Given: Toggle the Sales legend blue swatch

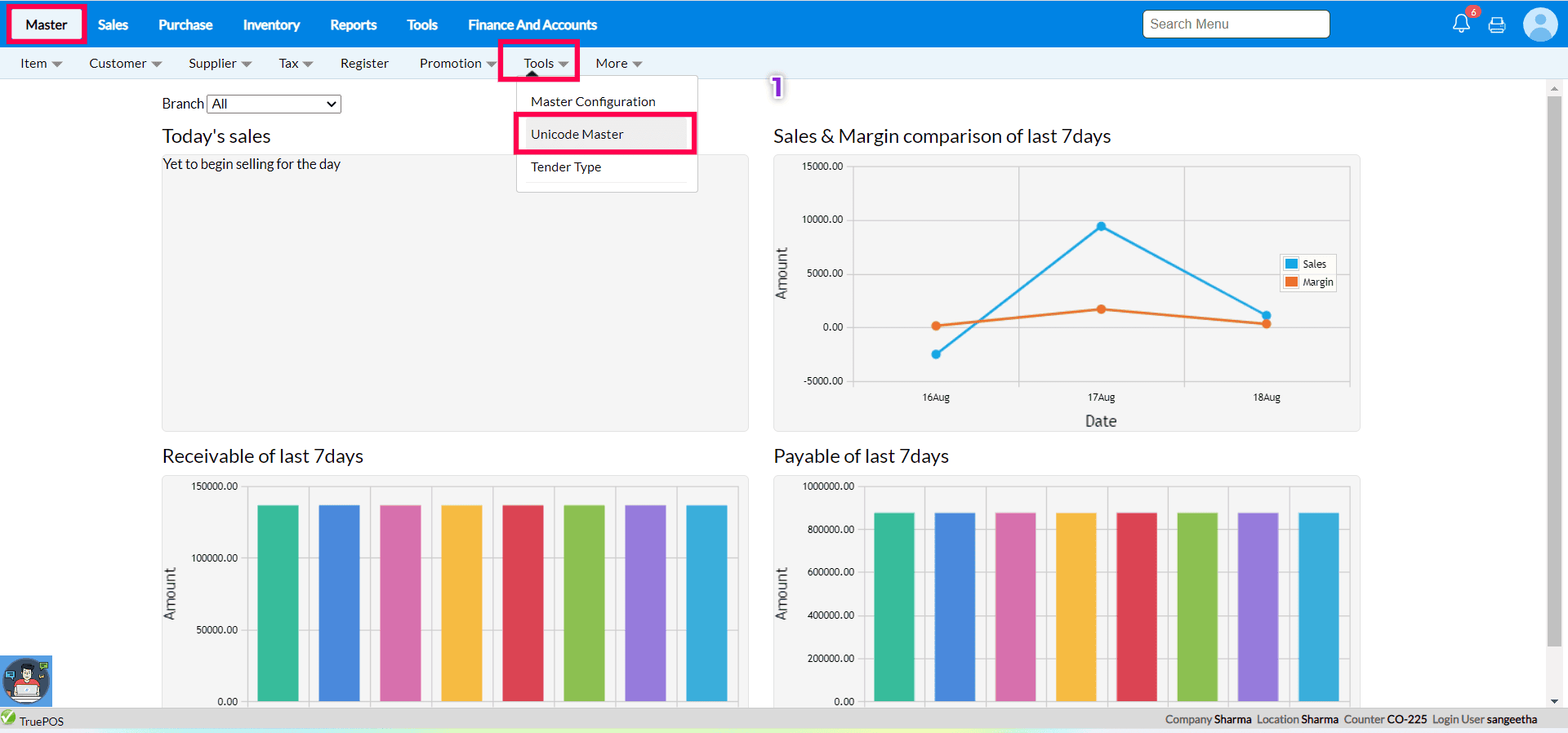Looking at the screenshot, I should click(x=1291, y=264).
